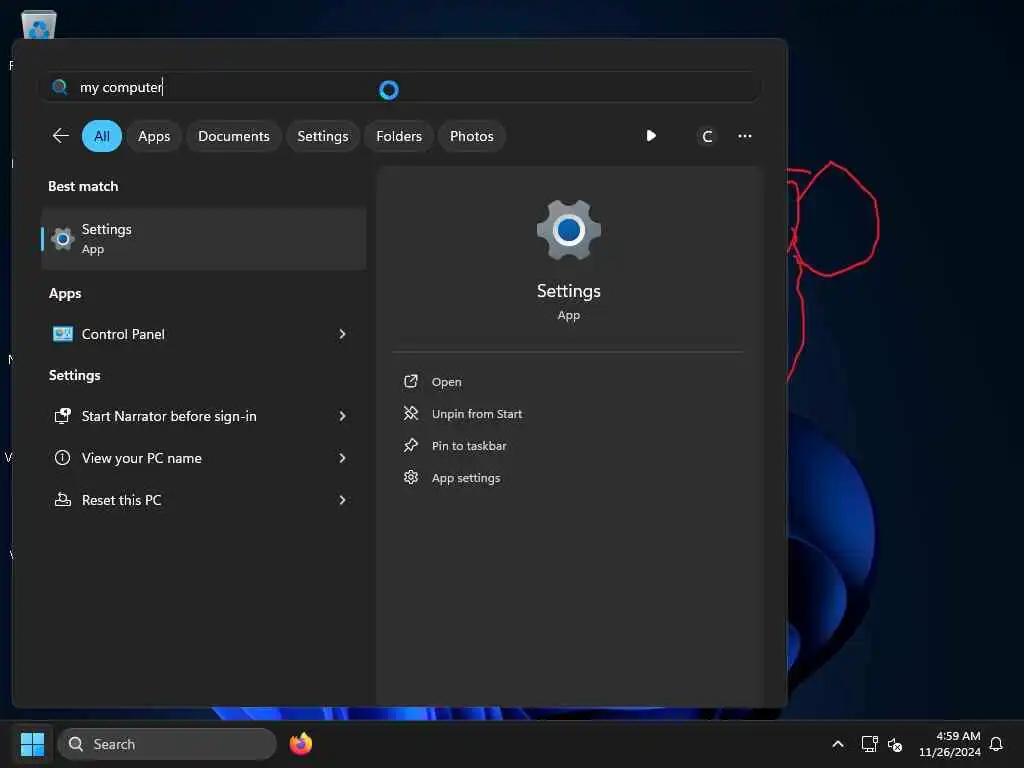Click the Unpin from Start icon
This screenshot has width=1024, height=768.
[411, 413]
